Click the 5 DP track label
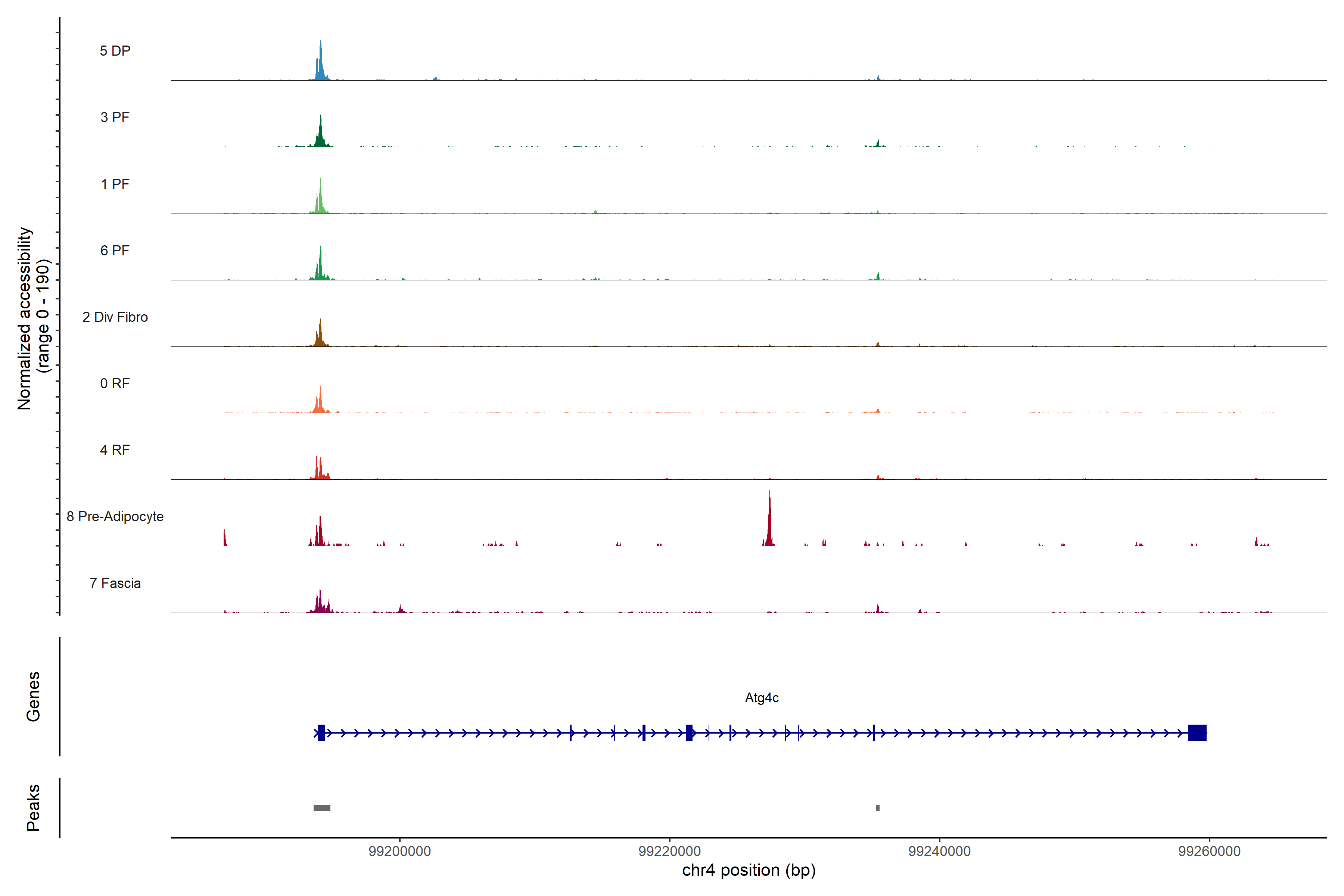Image resolution: width=1344 pixels, height=896 pixels. (x=115, y=51)
